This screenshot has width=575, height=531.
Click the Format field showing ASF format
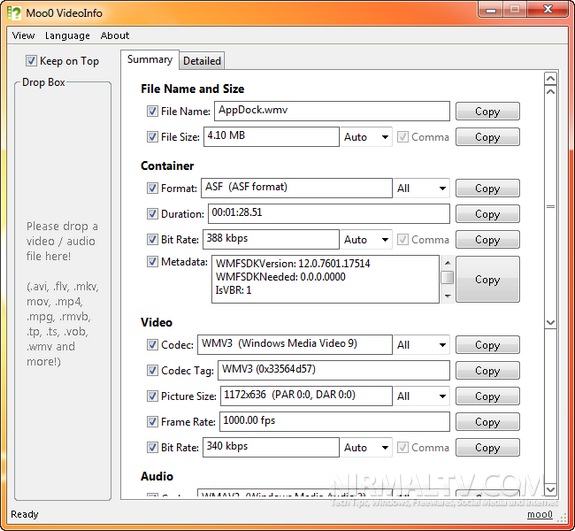[x=297, y=188]
